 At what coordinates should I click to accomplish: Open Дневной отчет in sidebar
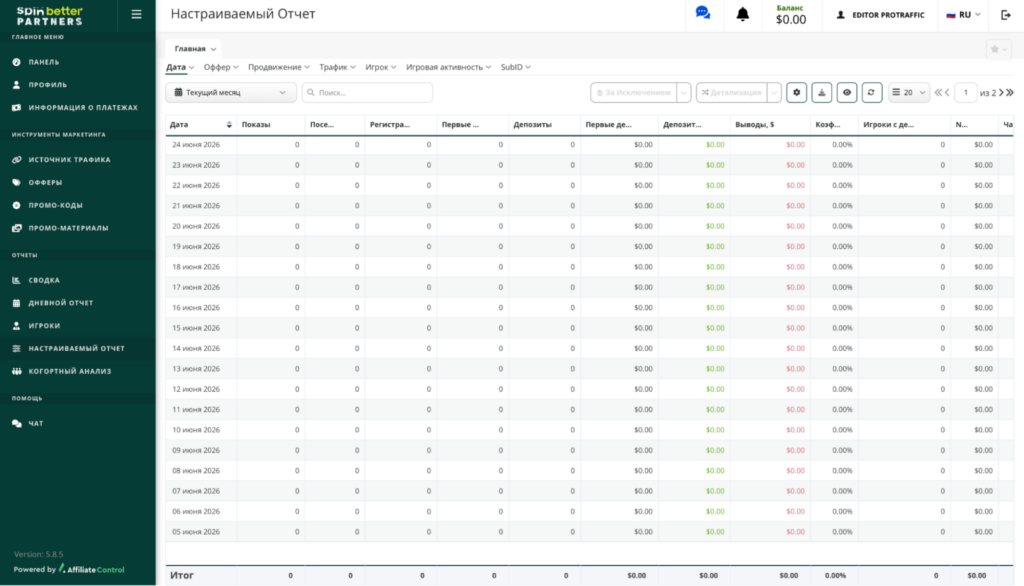[x=61, y=302]
